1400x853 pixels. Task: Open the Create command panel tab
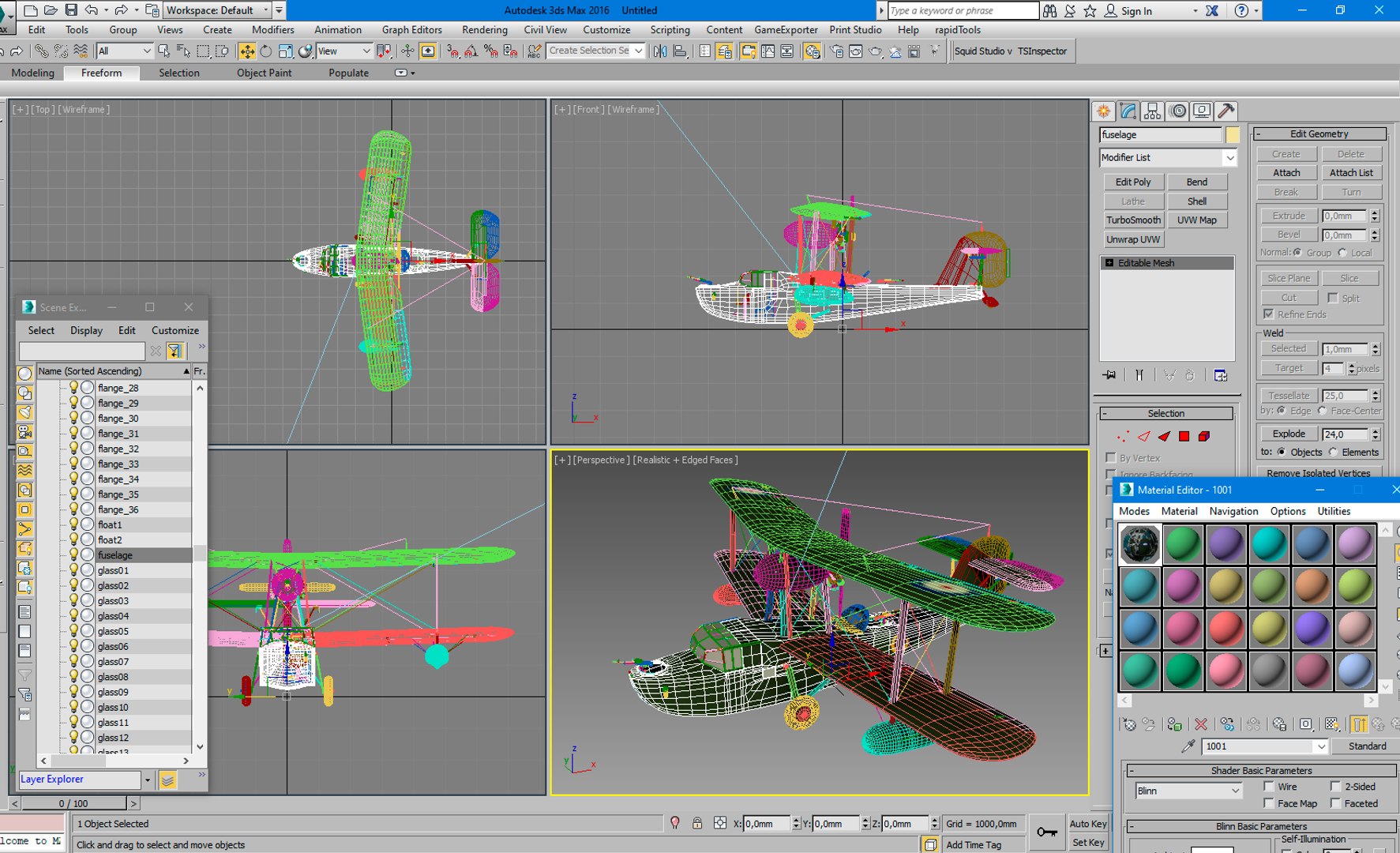tap(1104, 111)
